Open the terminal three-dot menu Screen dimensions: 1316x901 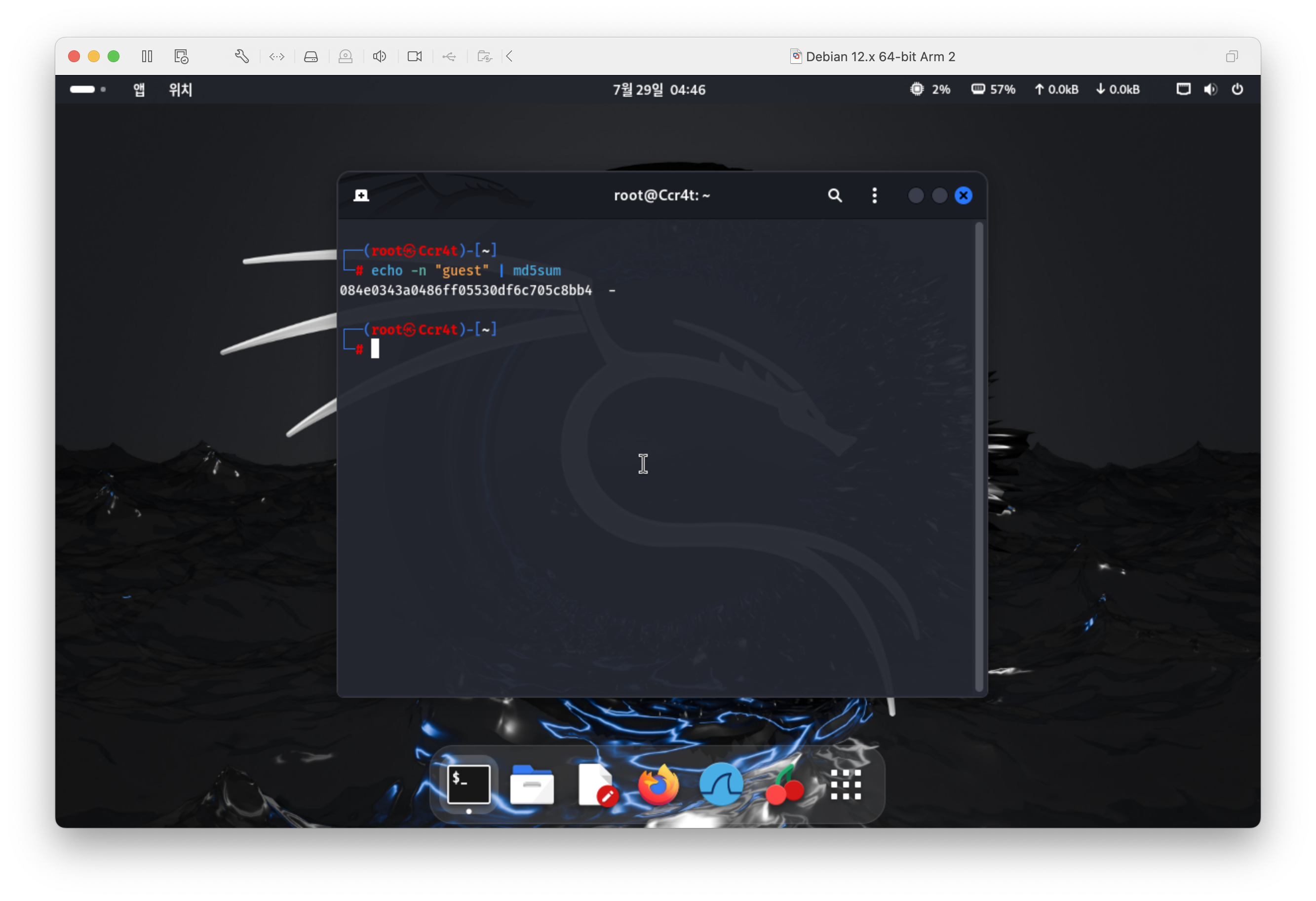874,196
